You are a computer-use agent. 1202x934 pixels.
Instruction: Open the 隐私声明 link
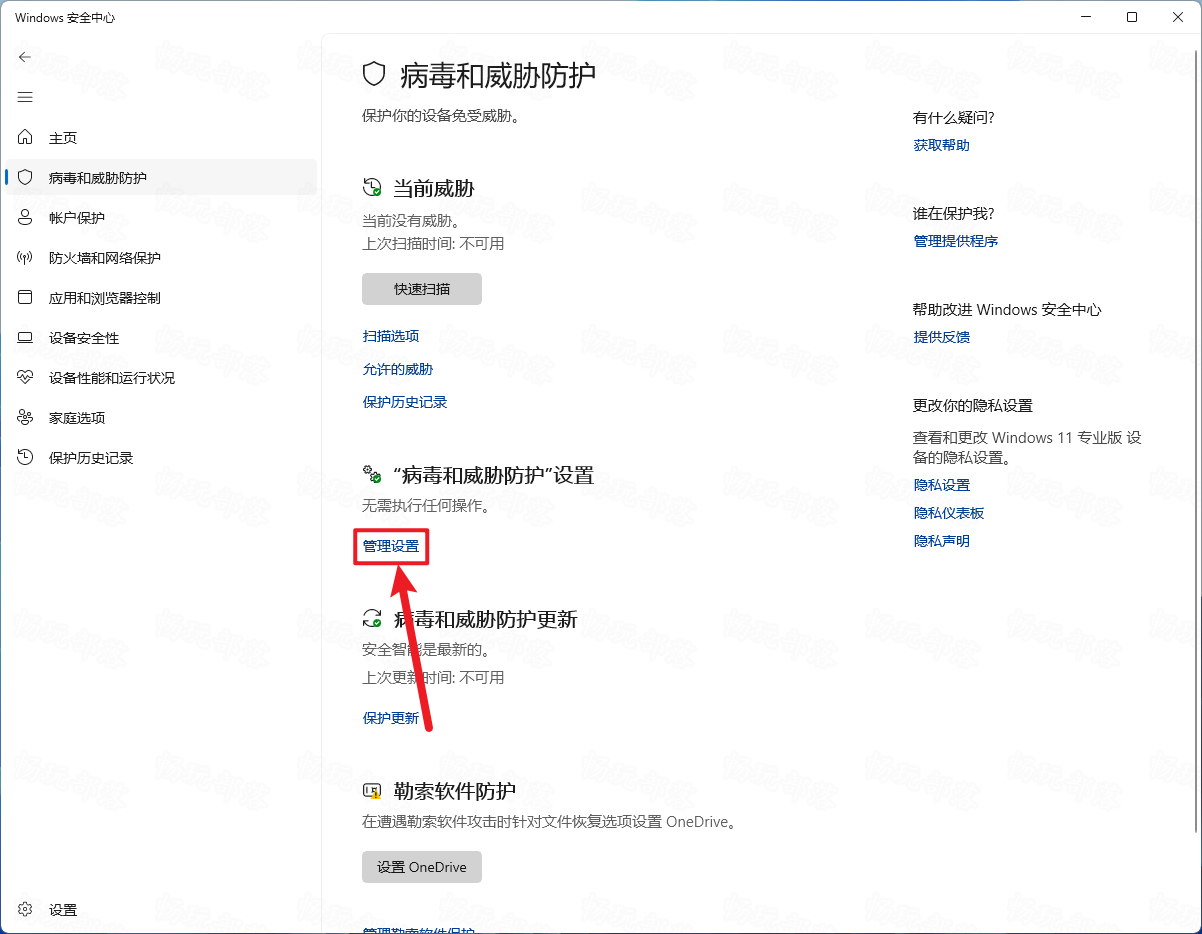tap(942, 541)
